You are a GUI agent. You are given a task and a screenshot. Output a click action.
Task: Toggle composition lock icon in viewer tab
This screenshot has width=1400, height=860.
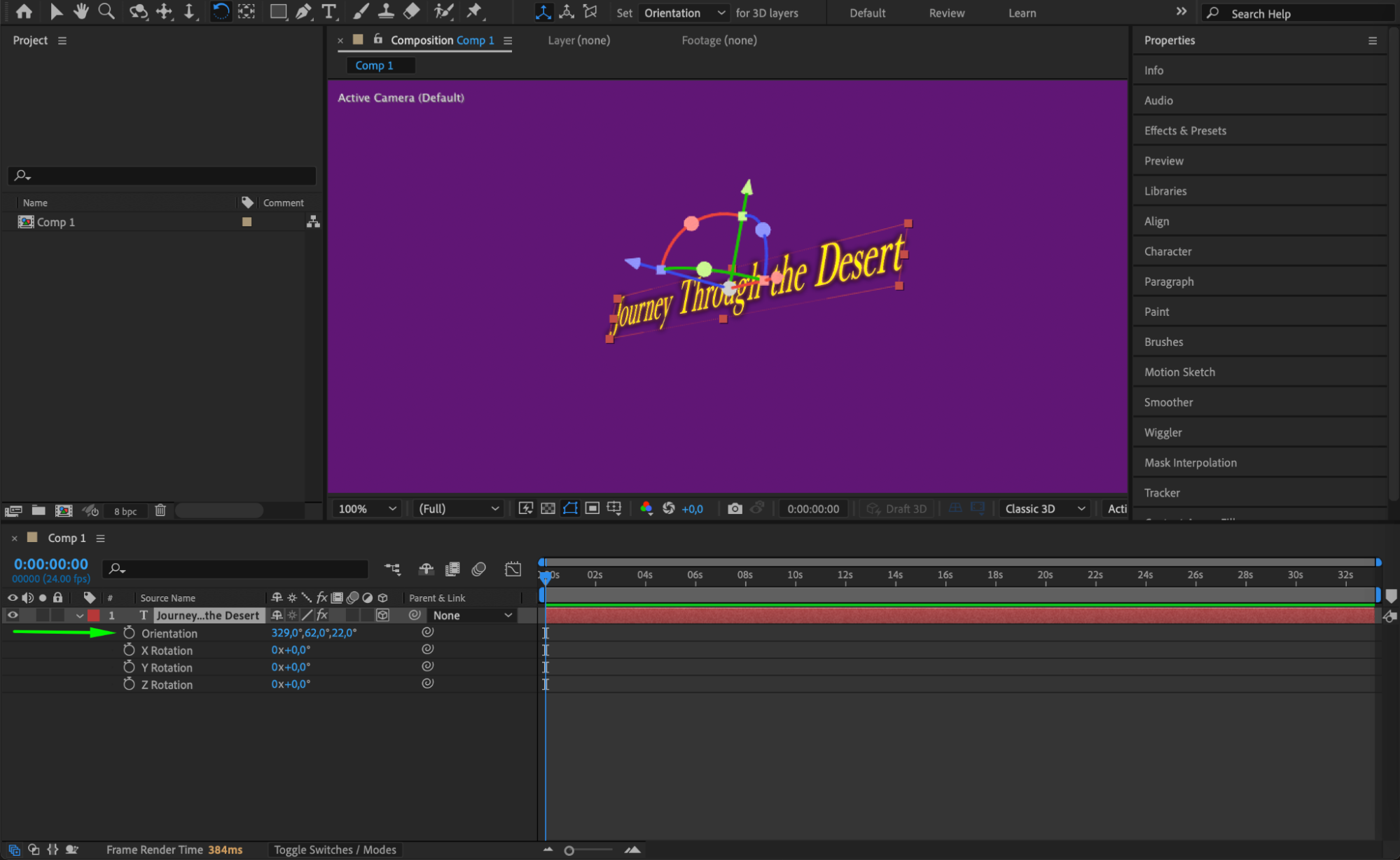377,39
